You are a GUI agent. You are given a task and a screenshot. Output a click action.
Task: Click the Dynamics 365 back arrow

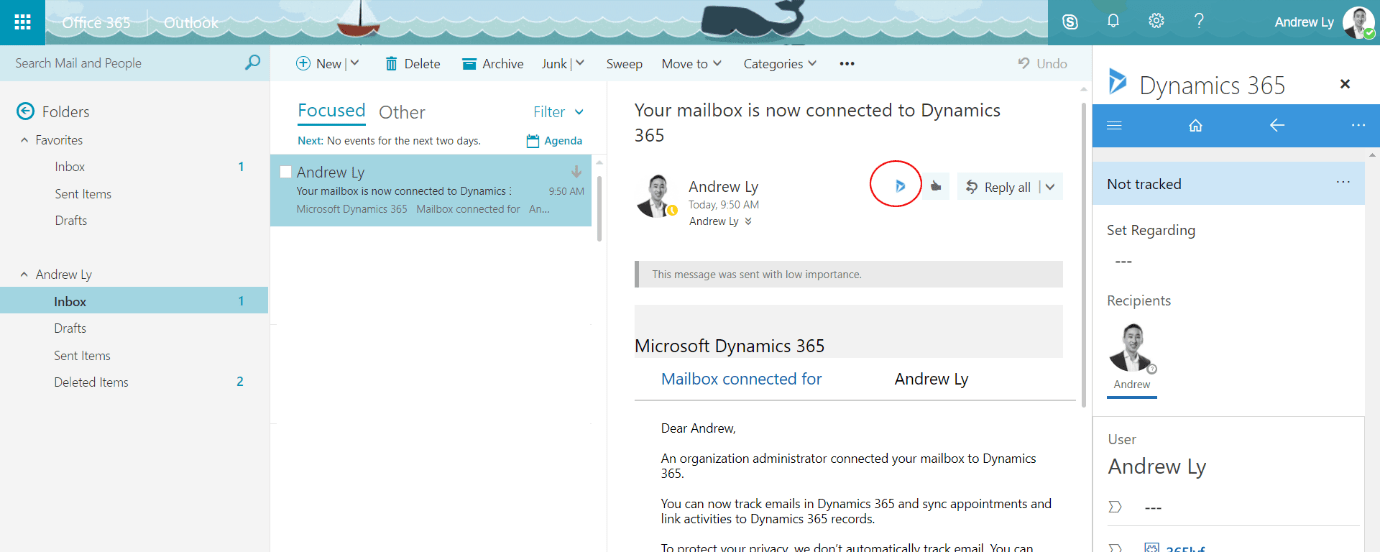pyautogui.click(x=1276, y=126)
